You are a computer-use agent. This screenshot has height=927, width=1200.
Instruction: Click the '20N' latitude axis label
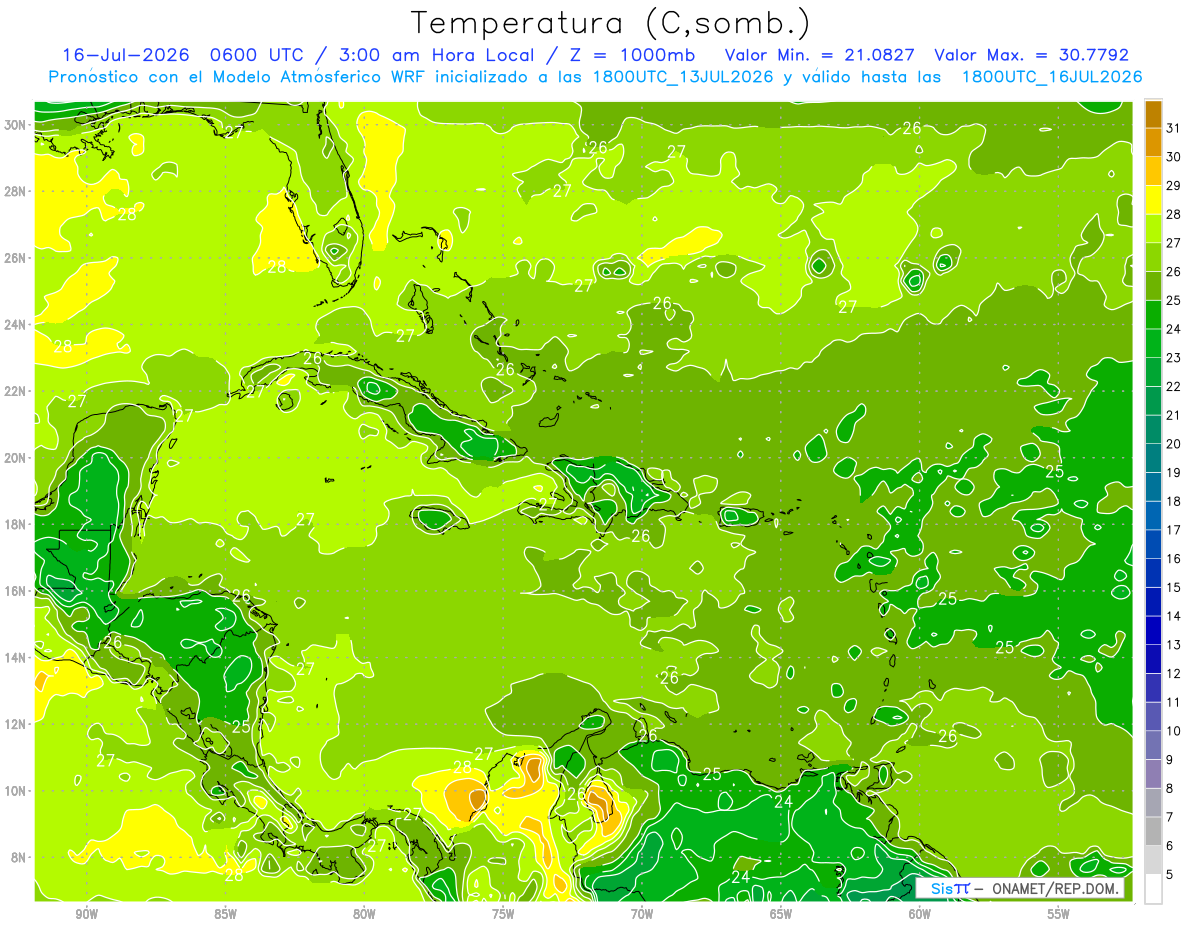[15, 458]
